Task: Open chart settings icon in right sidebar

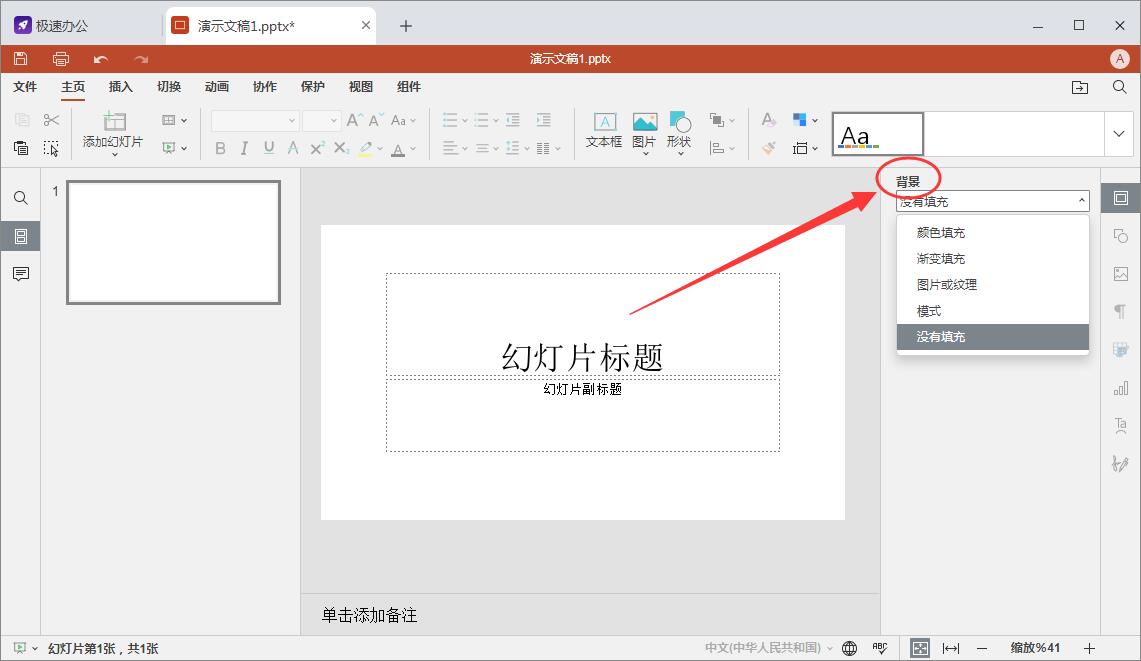Action: (x=1121, y=387)
